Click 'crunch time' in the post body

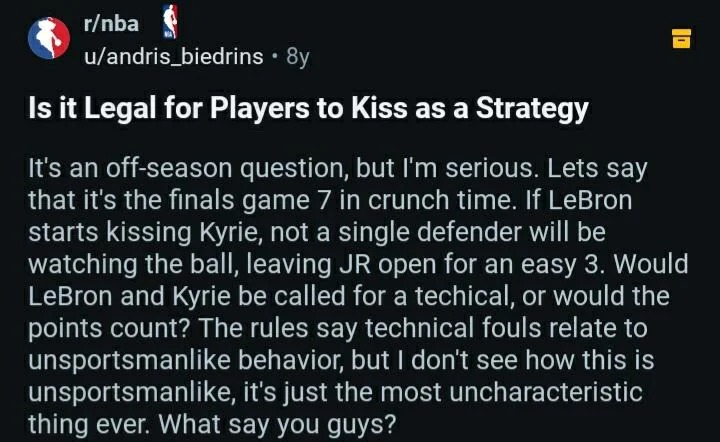(x=439, y=201)
